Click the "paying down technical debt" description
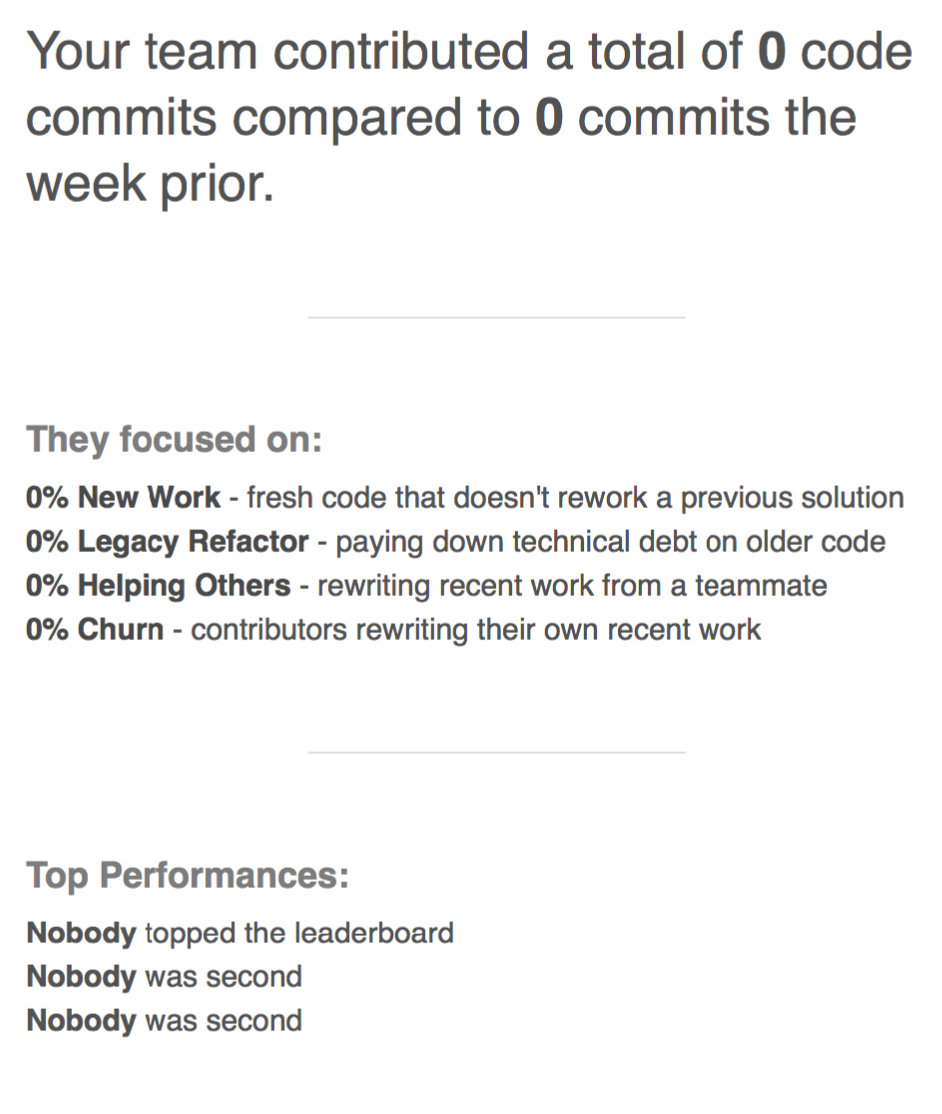This screenshot has height=1114, width=942. pyautogui.click(x=610, y=542)
